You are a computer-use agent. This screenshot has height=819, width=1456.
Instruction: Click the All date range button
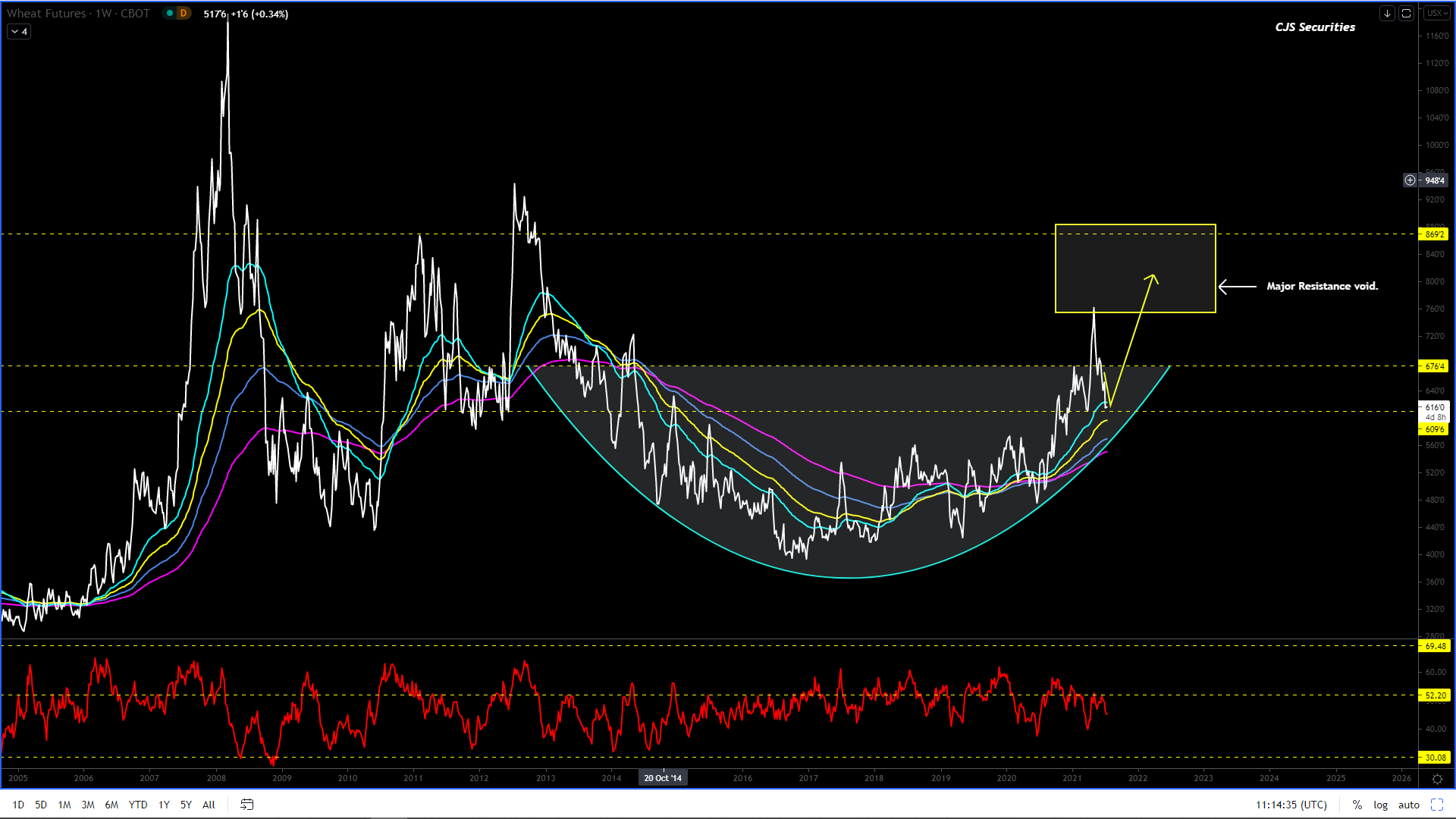[x=209, y=805]
